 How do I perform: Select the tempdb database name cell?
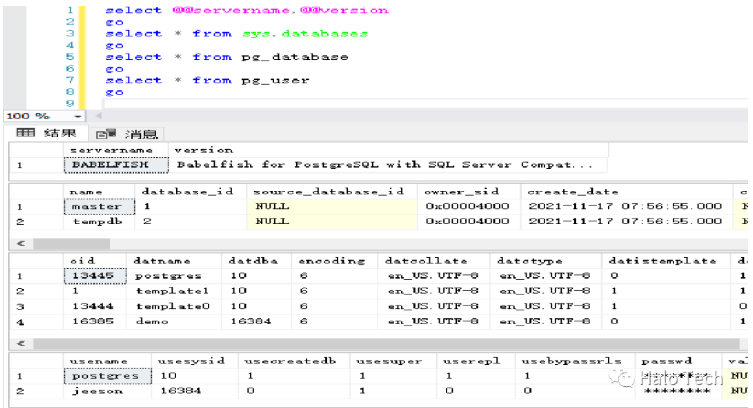(99, 221)
